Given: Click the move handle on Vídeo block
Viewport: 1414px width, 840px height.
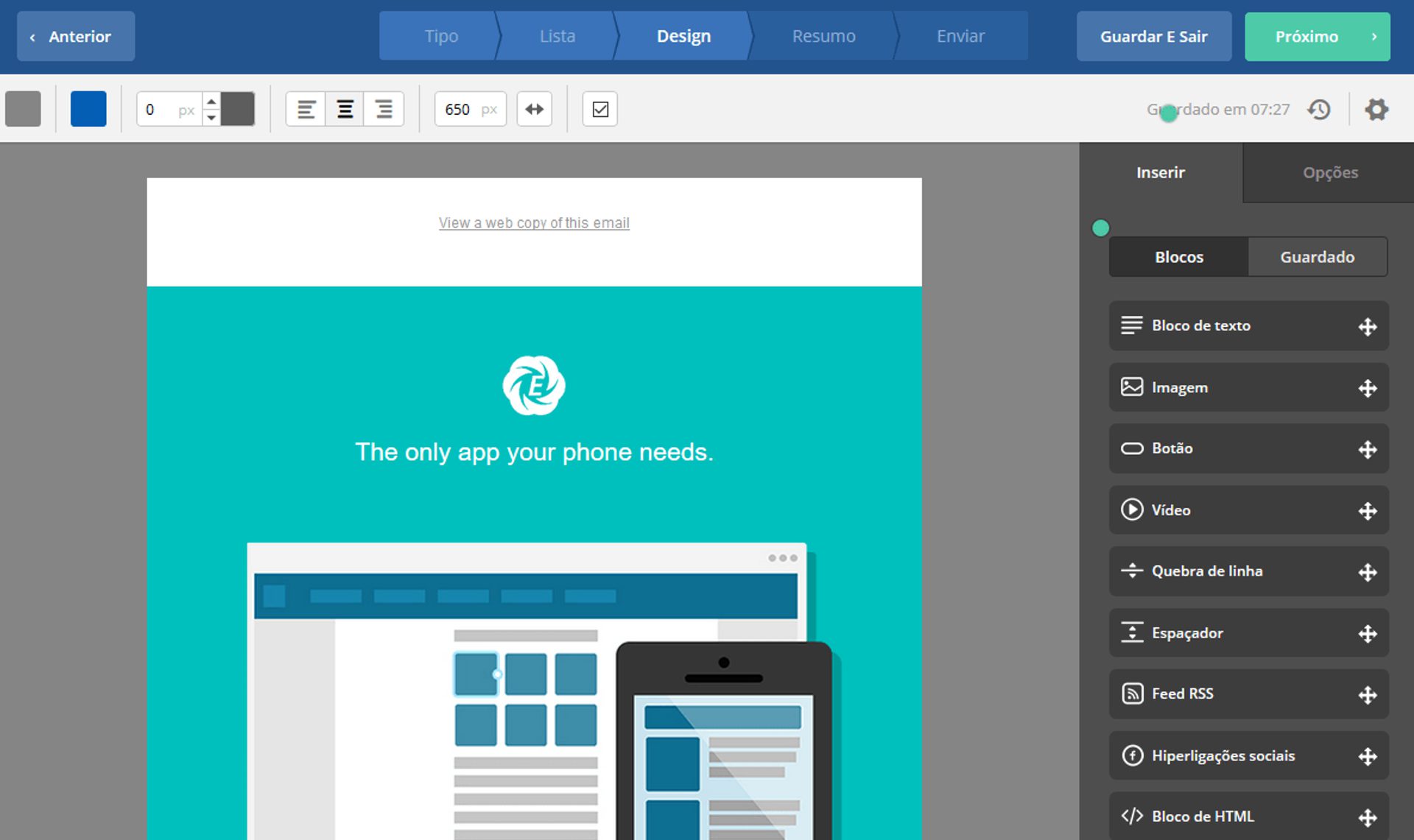Looking at the screenshot, I should 1367,511.
